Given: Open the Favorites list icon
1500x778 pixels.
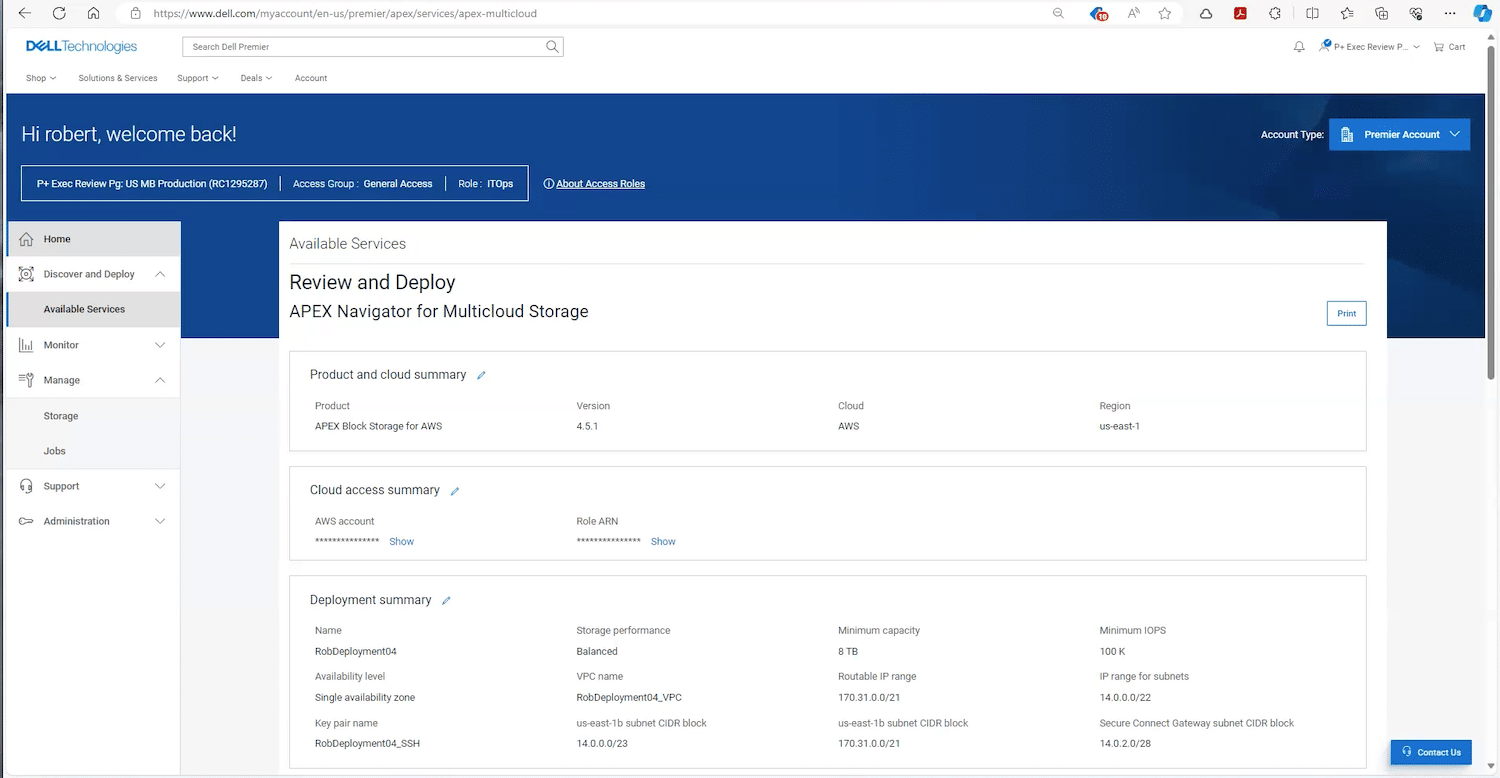Looking at the screenshot, I should click(x=1347, y=14).
